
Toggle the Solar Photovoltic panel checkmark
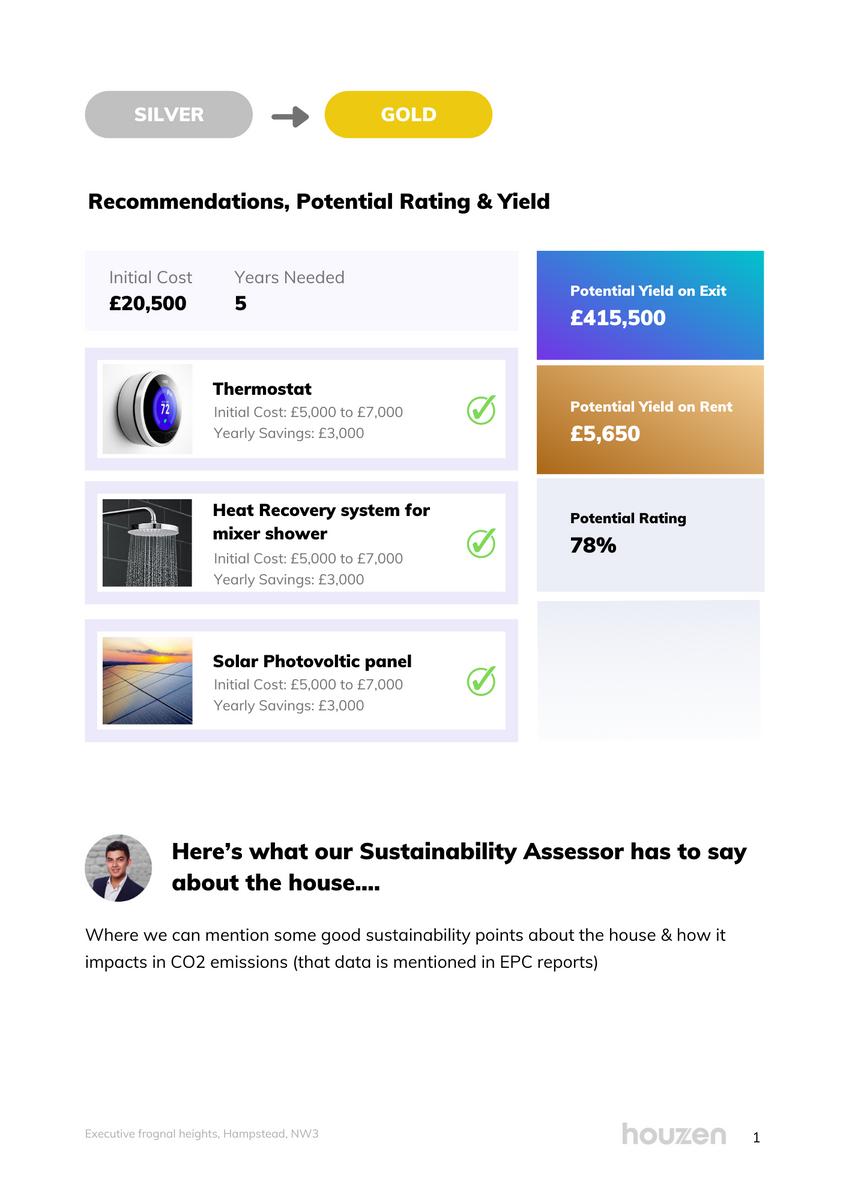(x=481, y=681)
